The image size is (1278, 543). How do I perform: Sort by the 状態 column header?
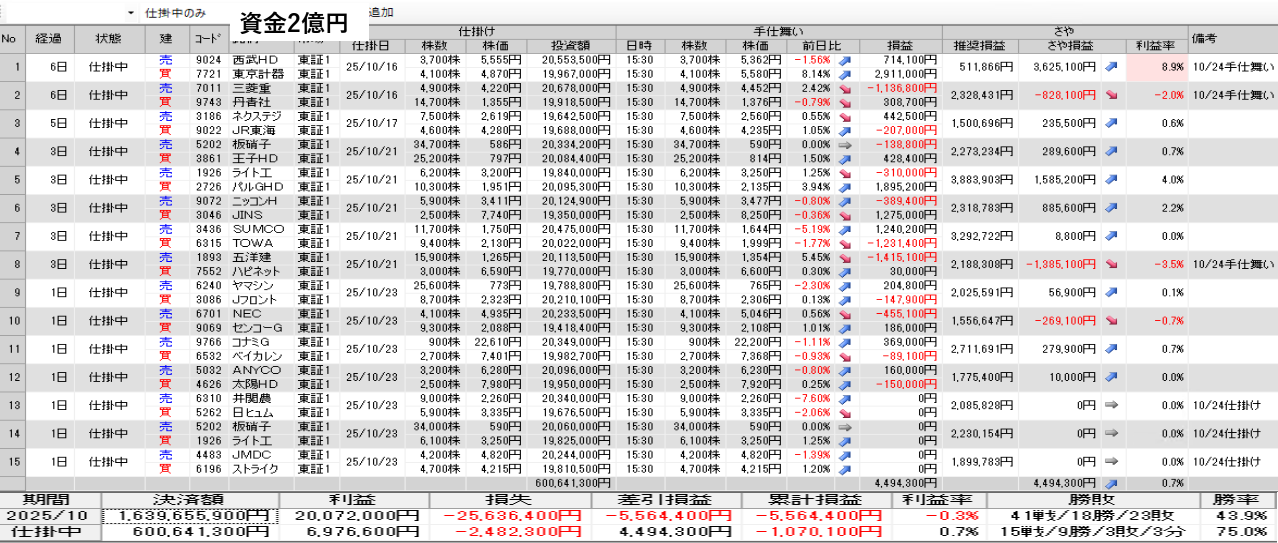coord(108,38)
